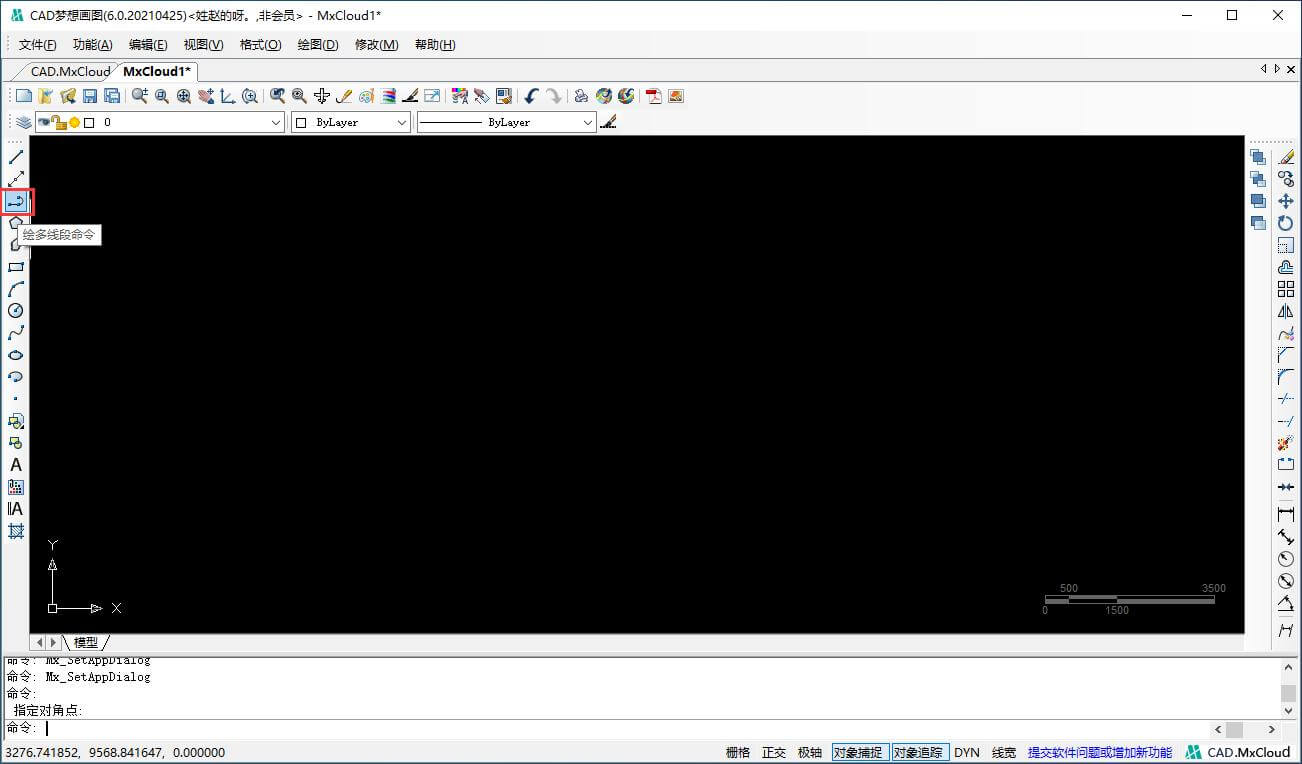This screenshot has width=1302, height=764.
Task: Click the layer 0 color swatch
Action: pos(89,122)
